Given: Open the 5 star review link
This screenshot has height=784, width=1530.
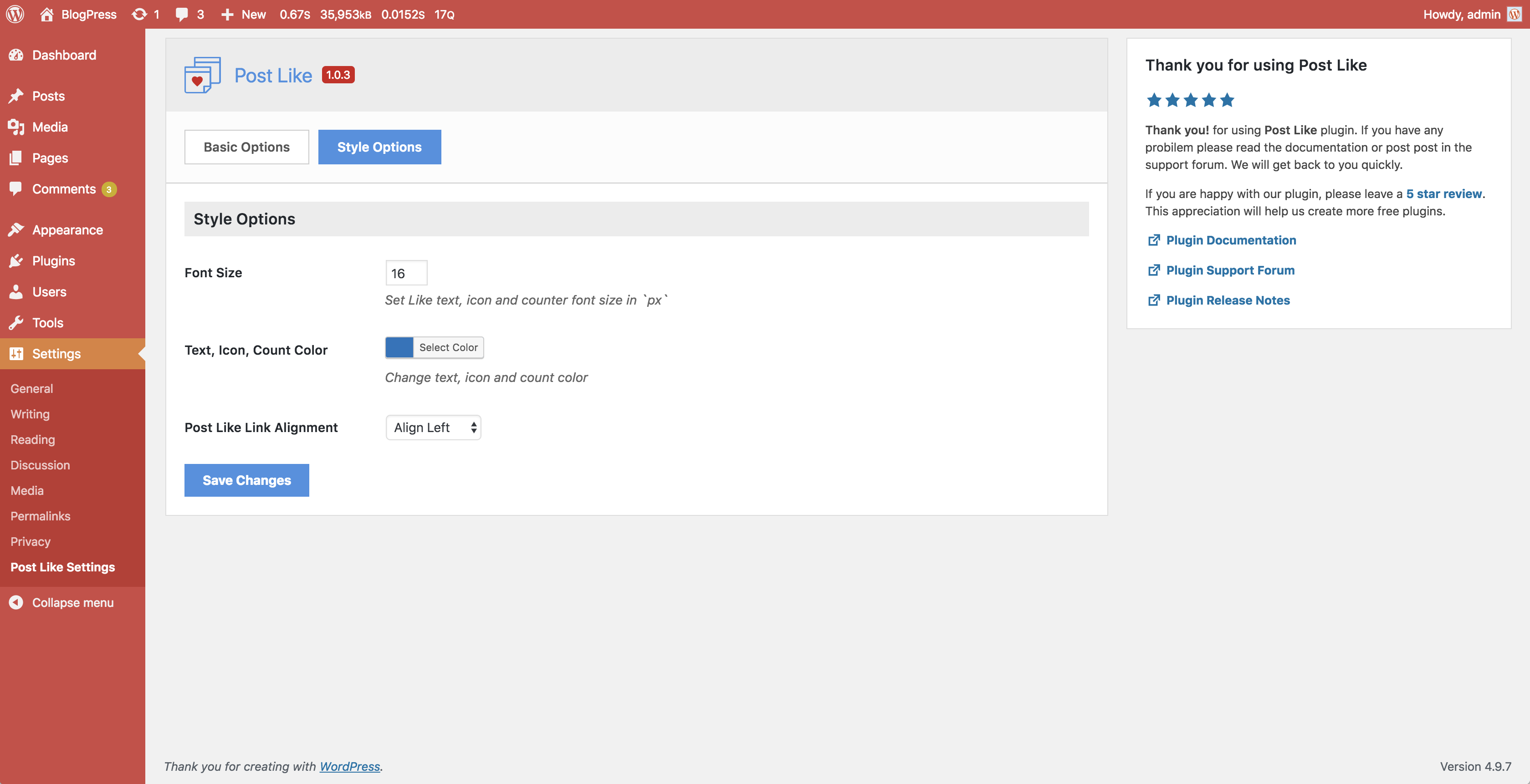Looking at the screenshot, I should coord(1444,193).
